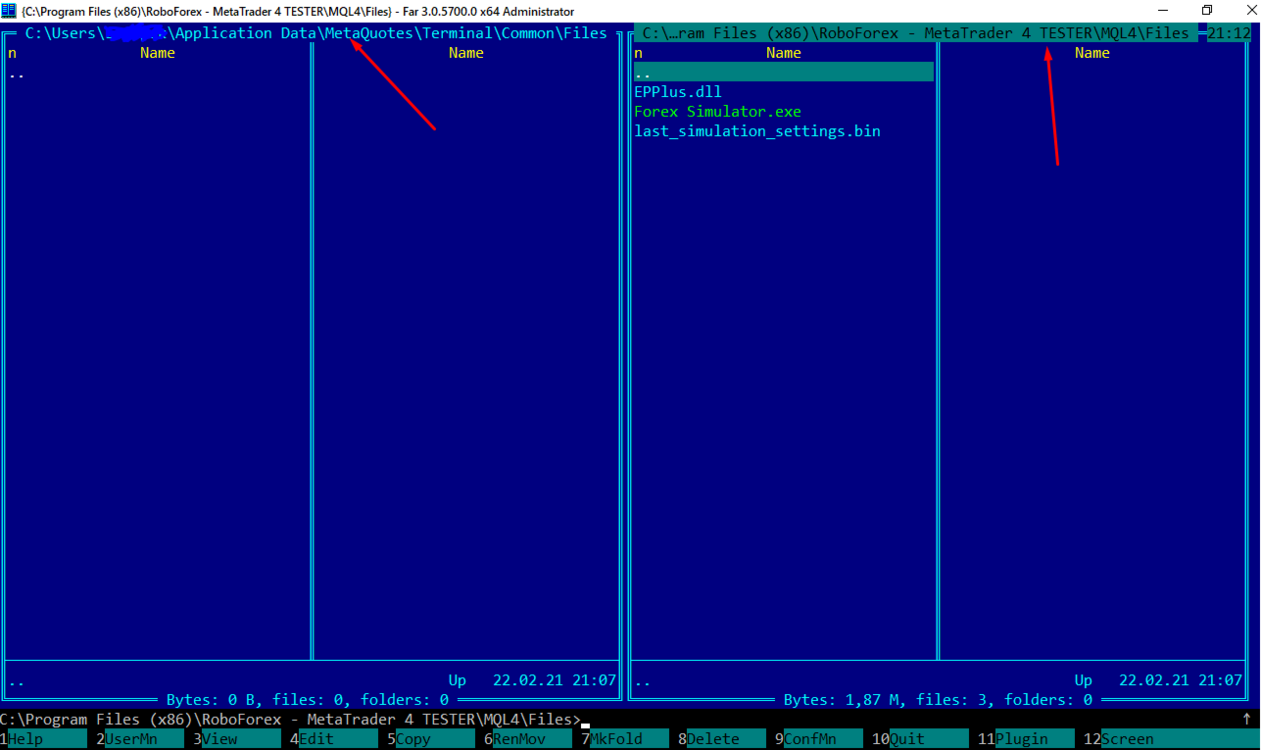The width and height of the screenshot is (1261, 750).
Task: Click the 7 MkFold function key
Action: pyautogui.click(x=625, y=739)
